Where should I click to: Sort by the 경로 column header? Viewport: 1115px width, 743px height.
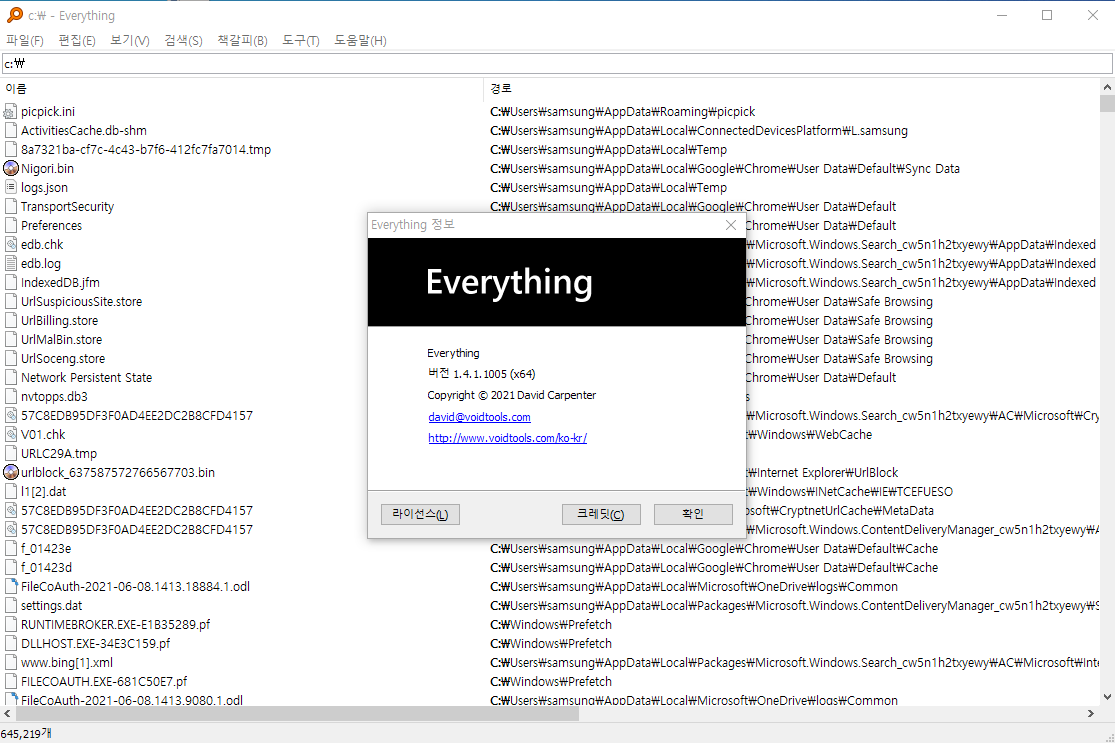point(791,89)
